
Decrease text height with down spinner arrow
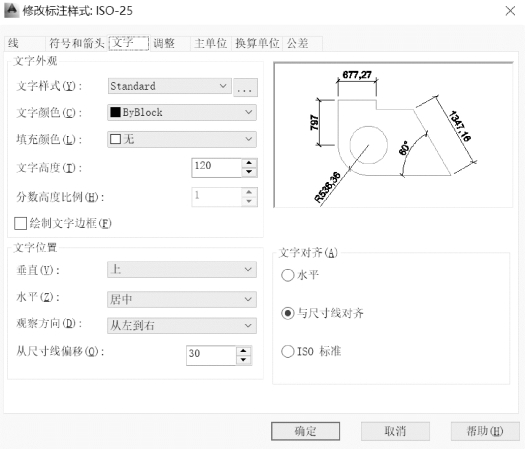point(249,172)
